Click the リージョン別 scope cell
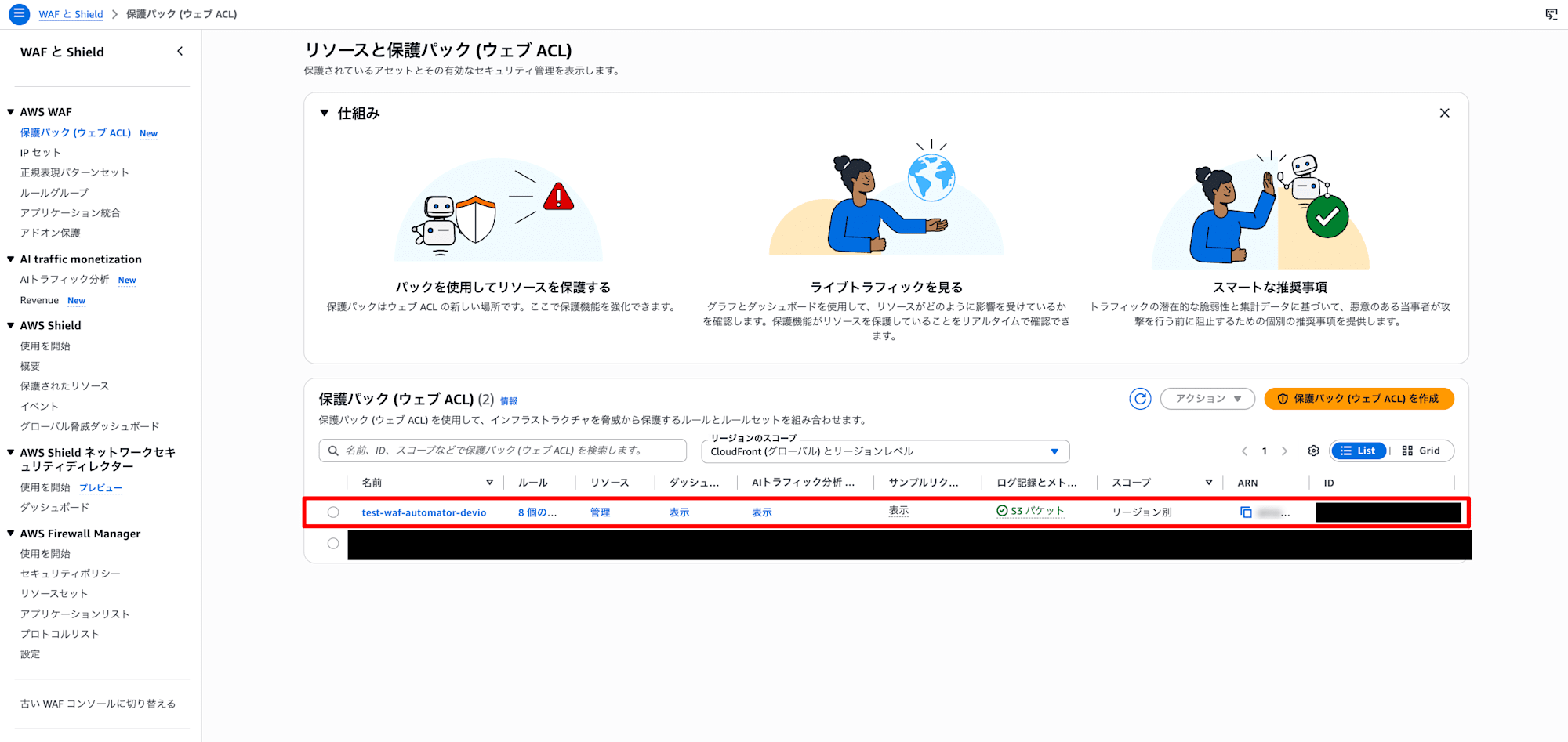 [1142, 512]
